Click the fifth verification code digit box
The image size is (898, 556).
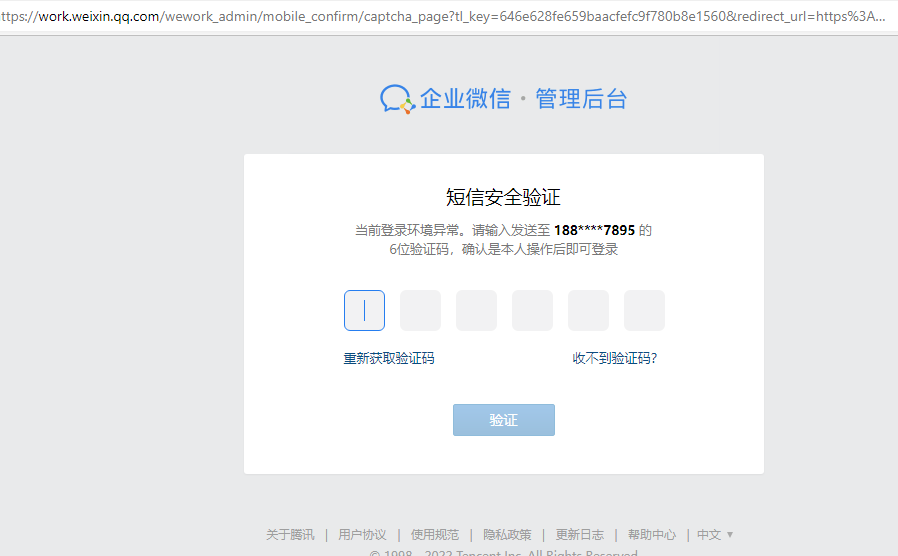tap(588, 311)
